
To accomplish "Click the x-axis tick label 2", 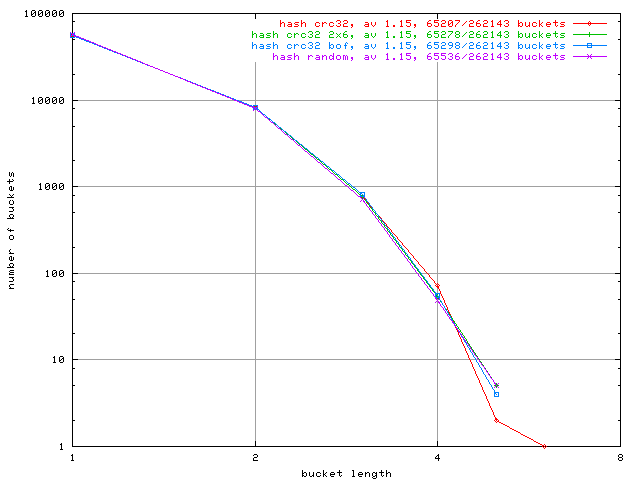I will click(x=256, y=458).
